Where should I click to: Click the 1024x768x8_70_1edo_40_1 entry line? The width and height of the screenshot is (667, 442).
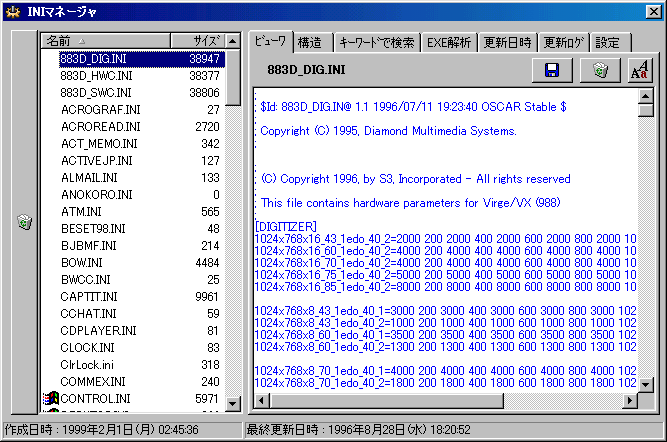click(x=445, y=371)
